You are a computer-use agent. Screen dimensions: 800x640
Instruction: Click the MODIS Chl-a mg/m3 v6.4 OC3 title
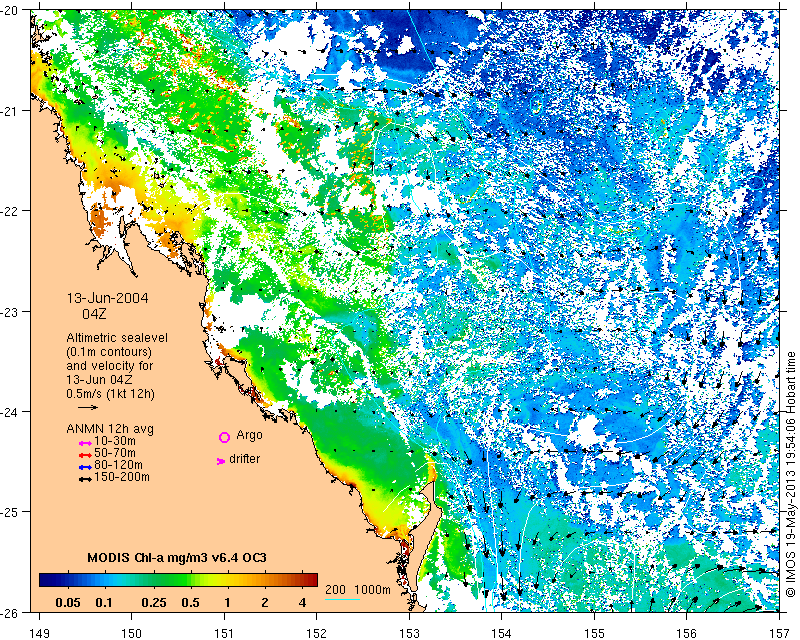click(x=177, y=557)
